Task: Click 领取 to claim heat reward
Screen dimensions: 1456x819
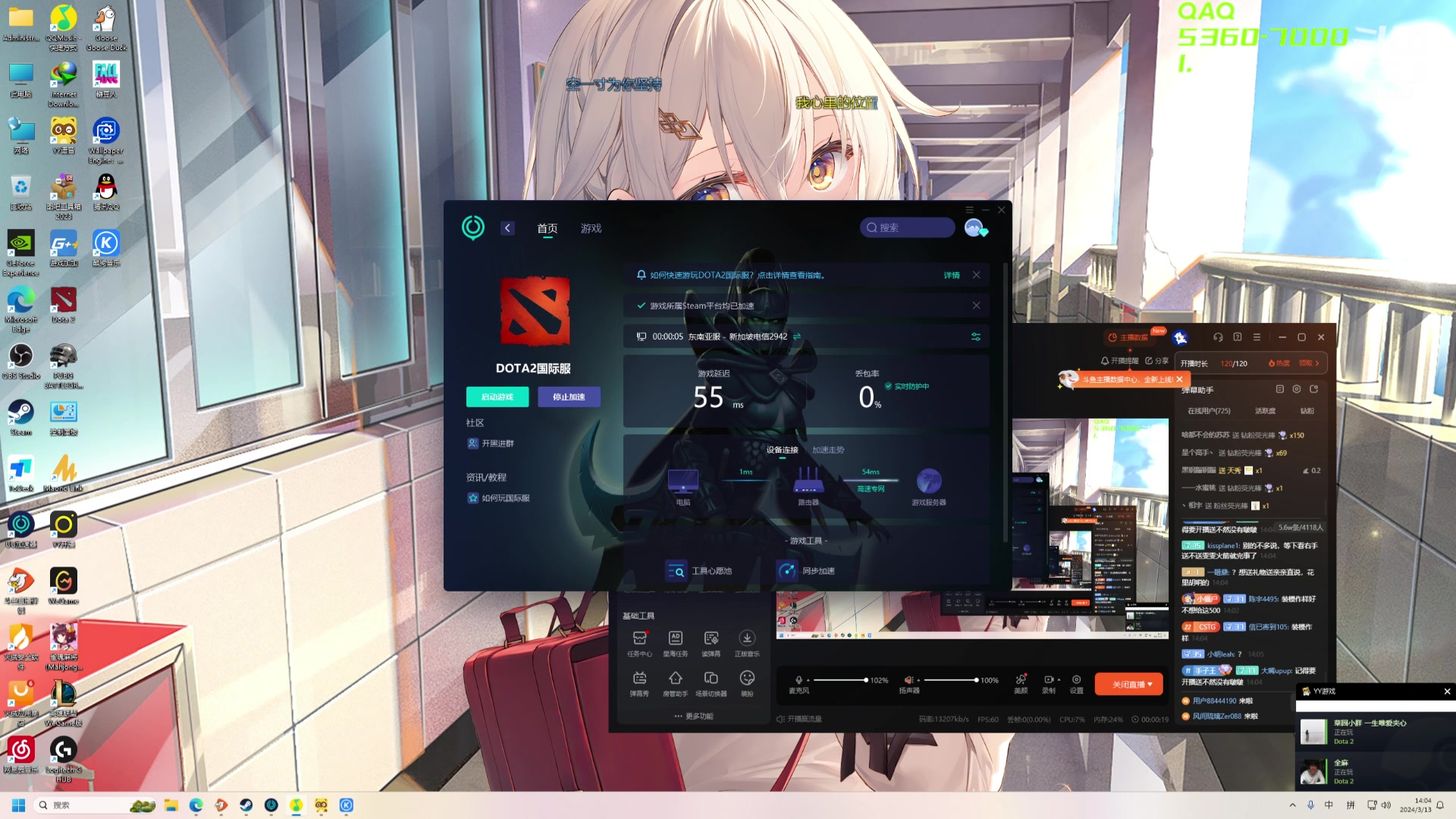Action: 1310,363
